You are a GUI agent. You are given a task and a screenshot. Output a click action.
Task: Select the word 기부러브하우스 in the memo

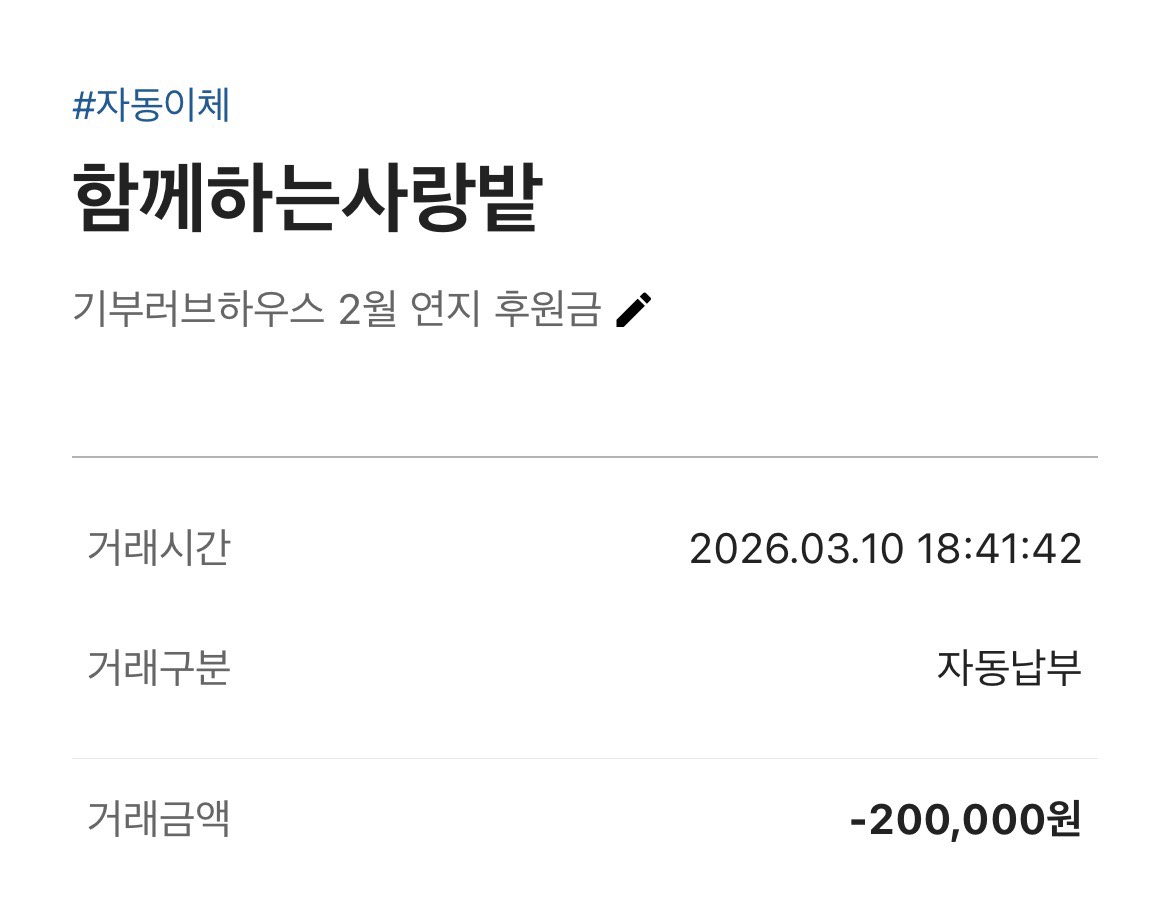click(198, 310)
